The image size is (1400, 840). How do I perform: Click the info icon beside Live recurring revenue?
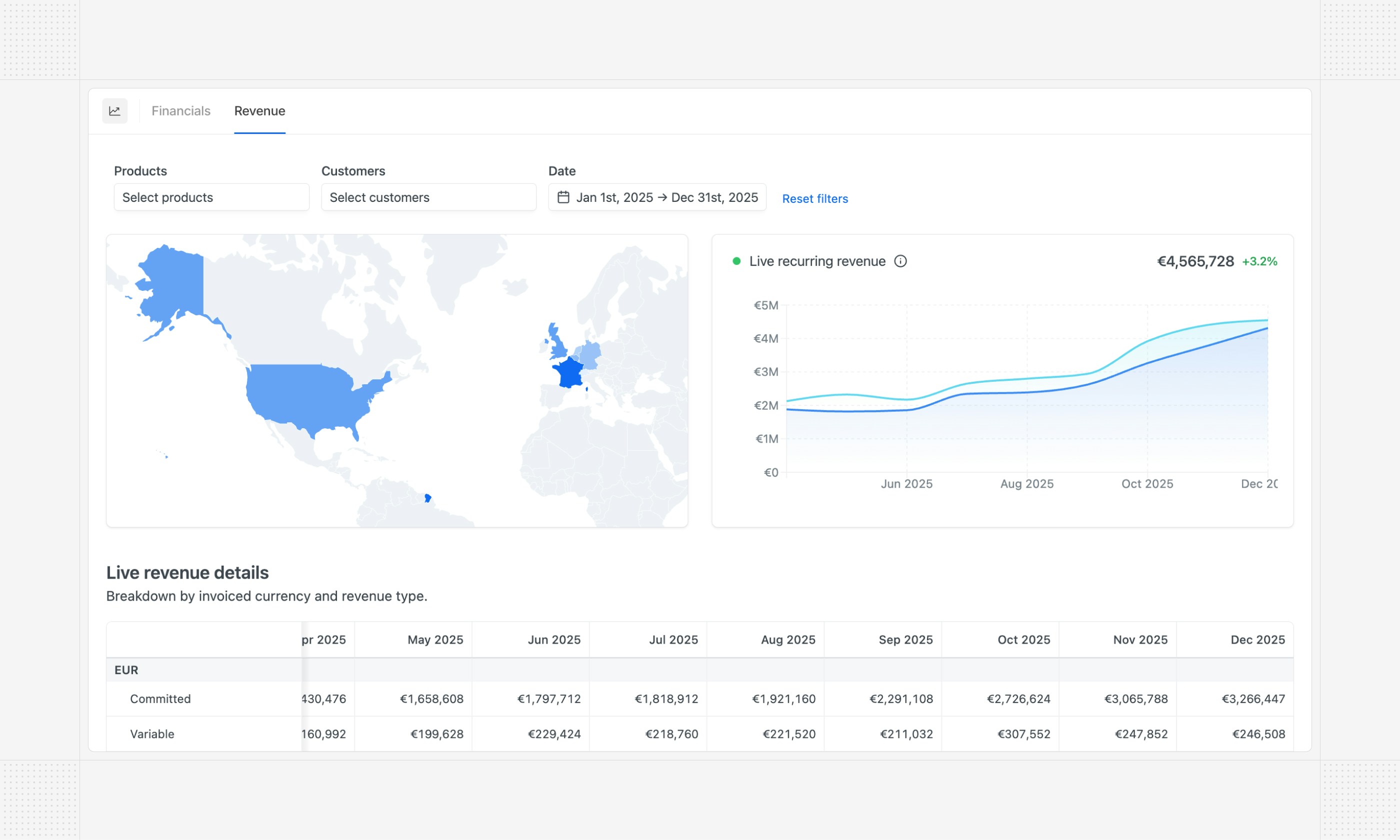tap(900, 261)
